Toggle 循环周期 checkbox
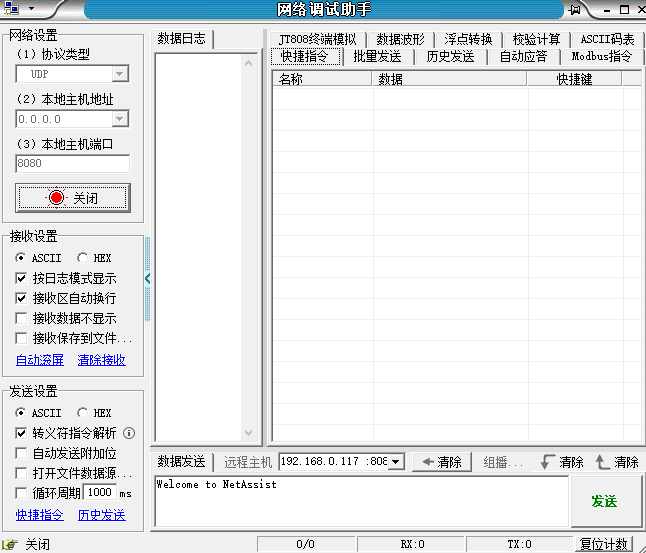Viewport: 646px width, 553px height. coord(22,493)
